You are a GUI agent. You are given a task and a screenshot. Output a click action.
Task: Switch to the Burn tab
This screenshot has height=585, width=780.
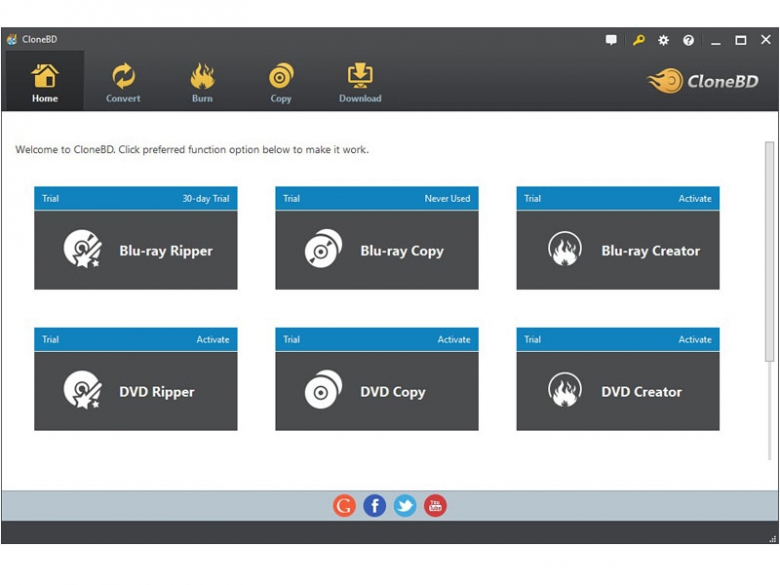[202, 82]
